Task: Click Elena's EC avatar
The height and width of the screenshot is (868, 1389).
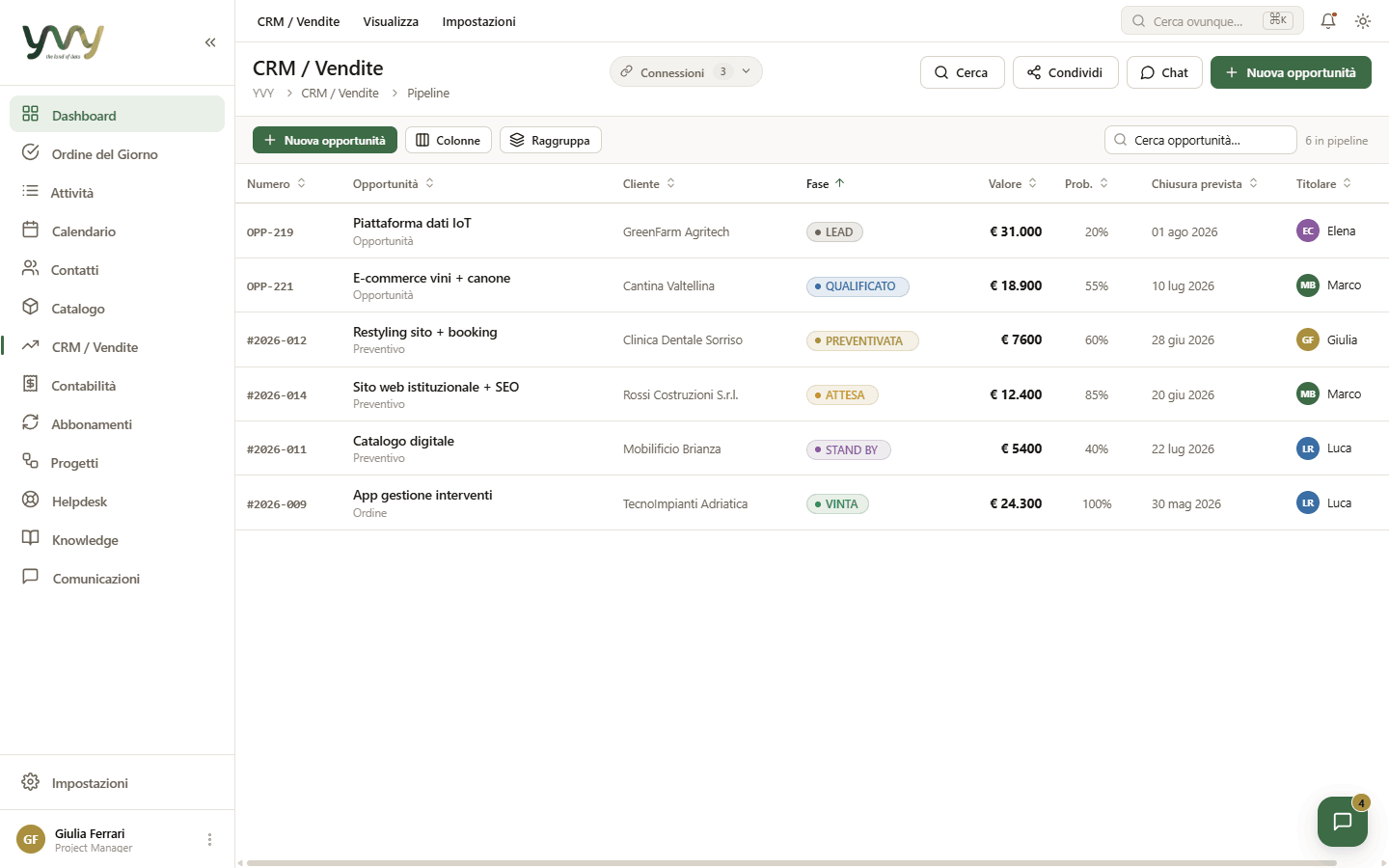Action: pos(1308,231)
